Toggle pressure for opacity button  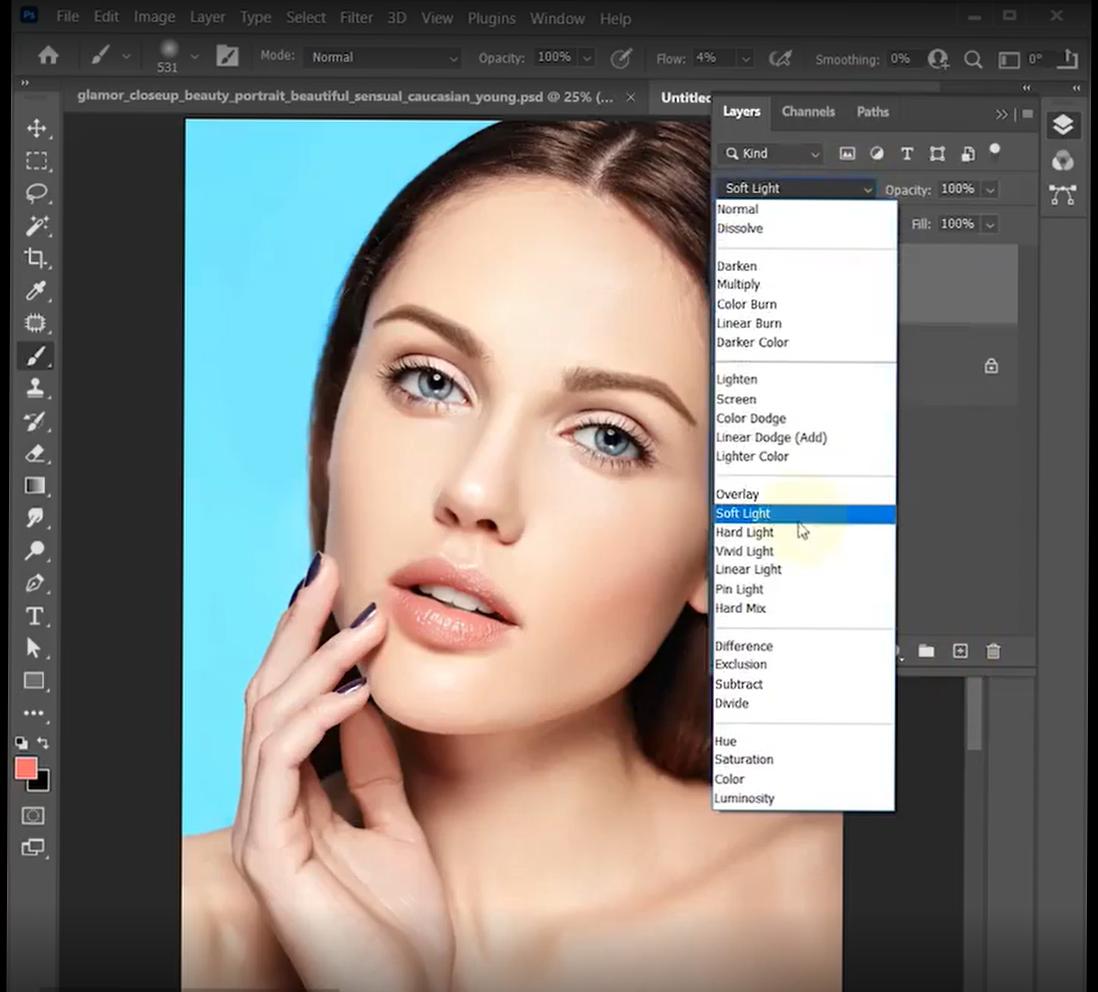click(621, 58)
